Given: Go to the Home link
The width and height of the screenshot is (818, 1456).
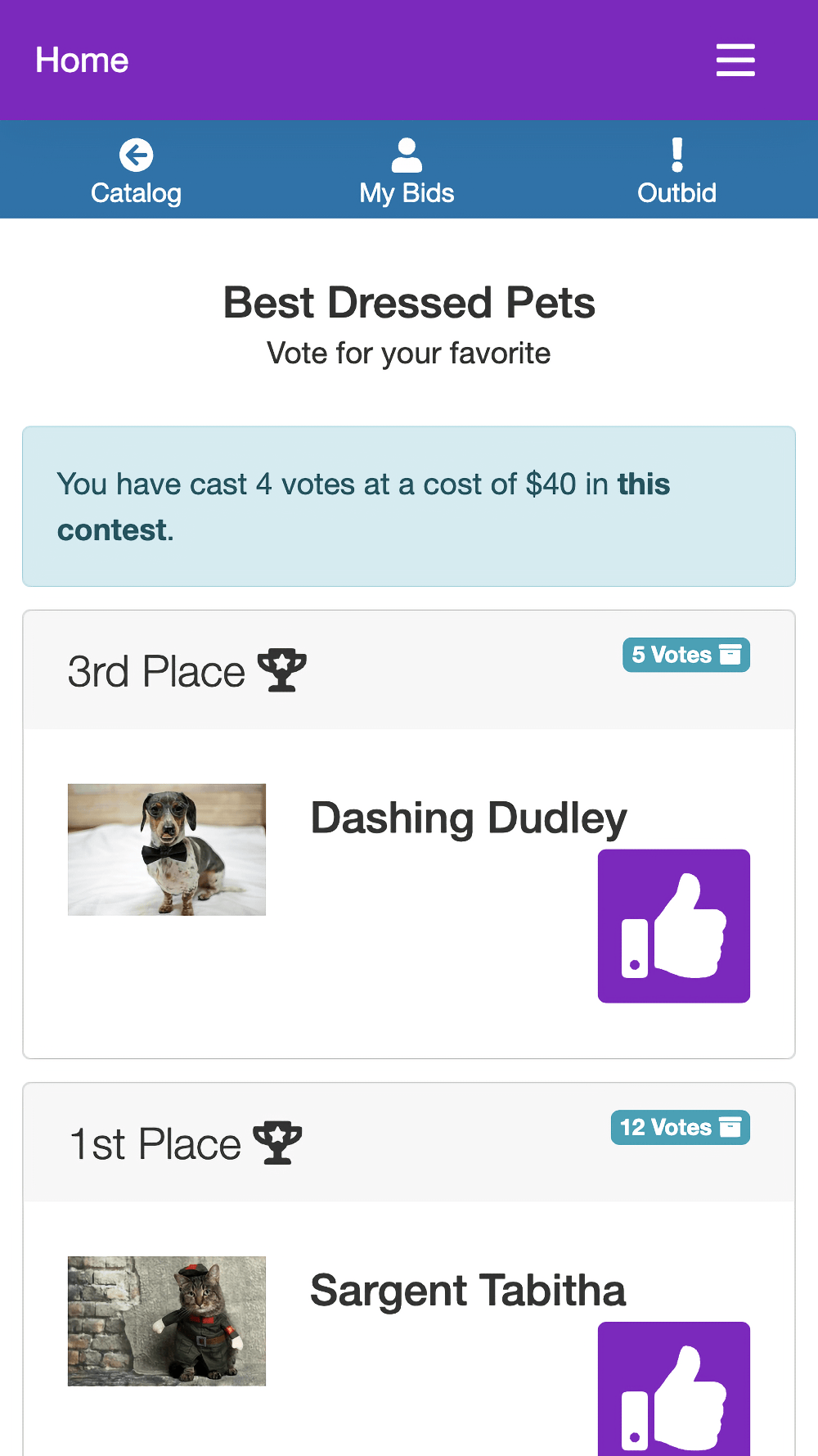Looking at the screenshot, I should coord(82,61).
